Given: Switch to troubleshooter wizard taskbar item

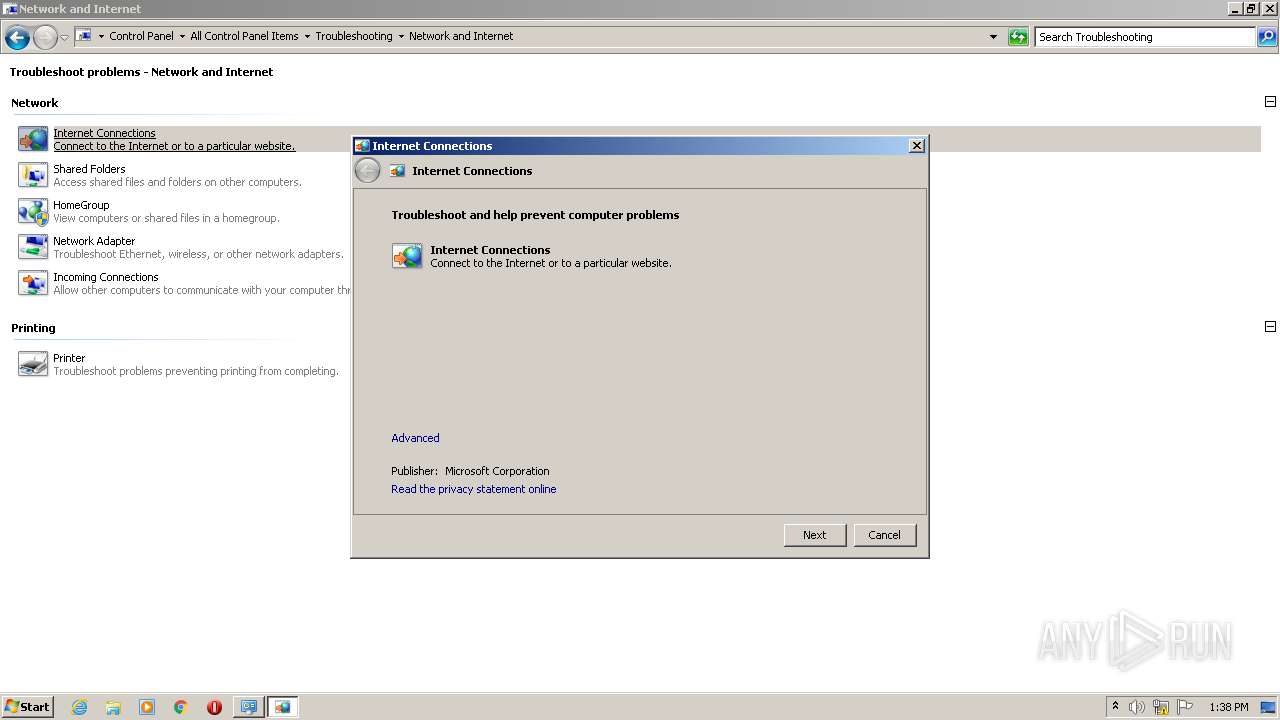Looking at the screenshot, I should click(282, 707).
